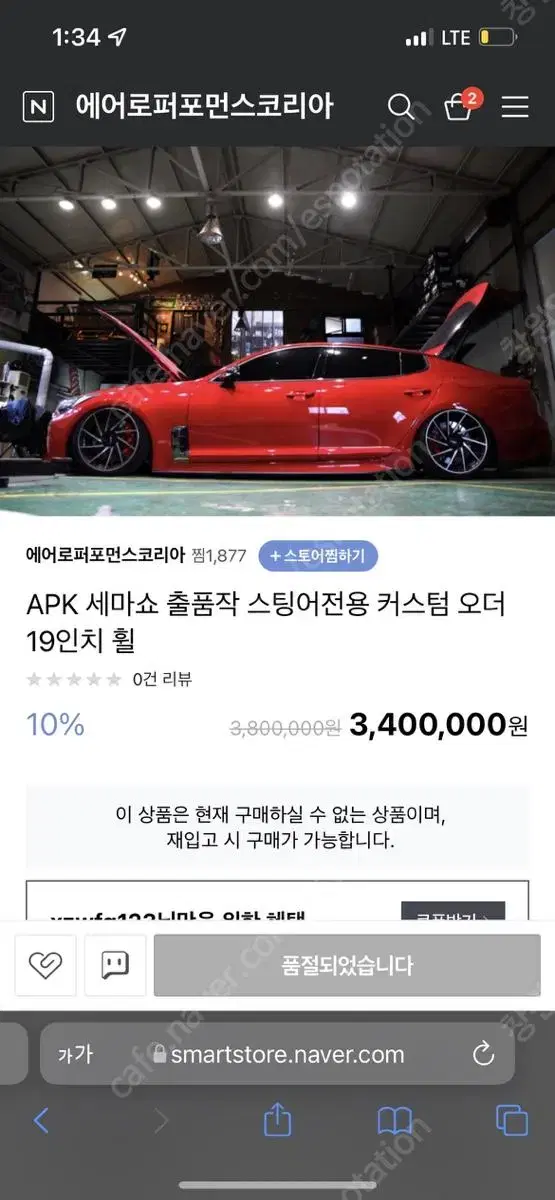Go back with the Safari back arrow
Screen dimensions: 555x1200
(41, 1121)
